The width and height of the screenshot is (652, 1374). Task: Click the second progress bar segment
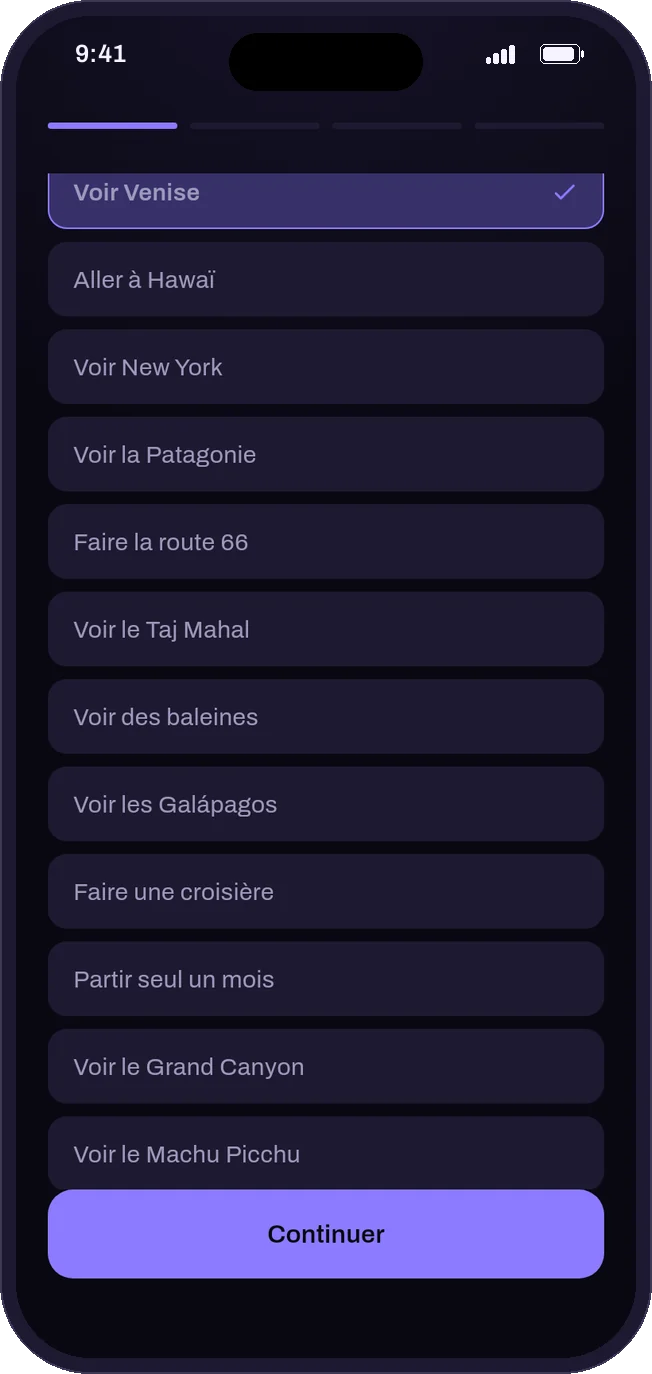pos(255,126)
